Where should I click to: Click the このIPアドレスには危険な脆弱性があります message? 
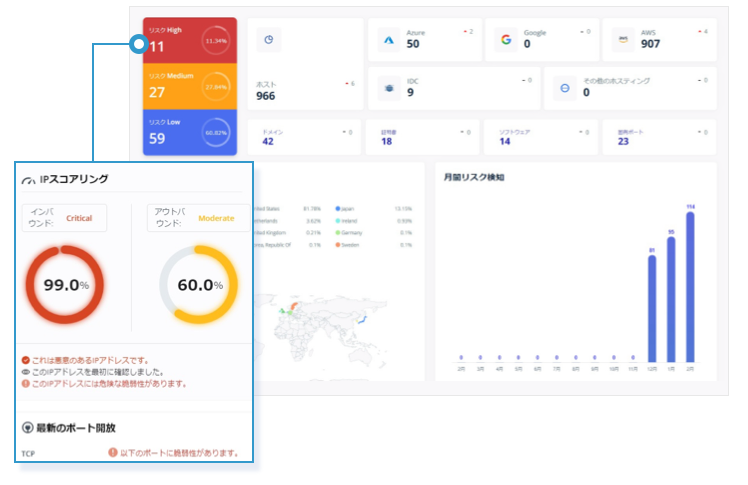tap(109, 383)
